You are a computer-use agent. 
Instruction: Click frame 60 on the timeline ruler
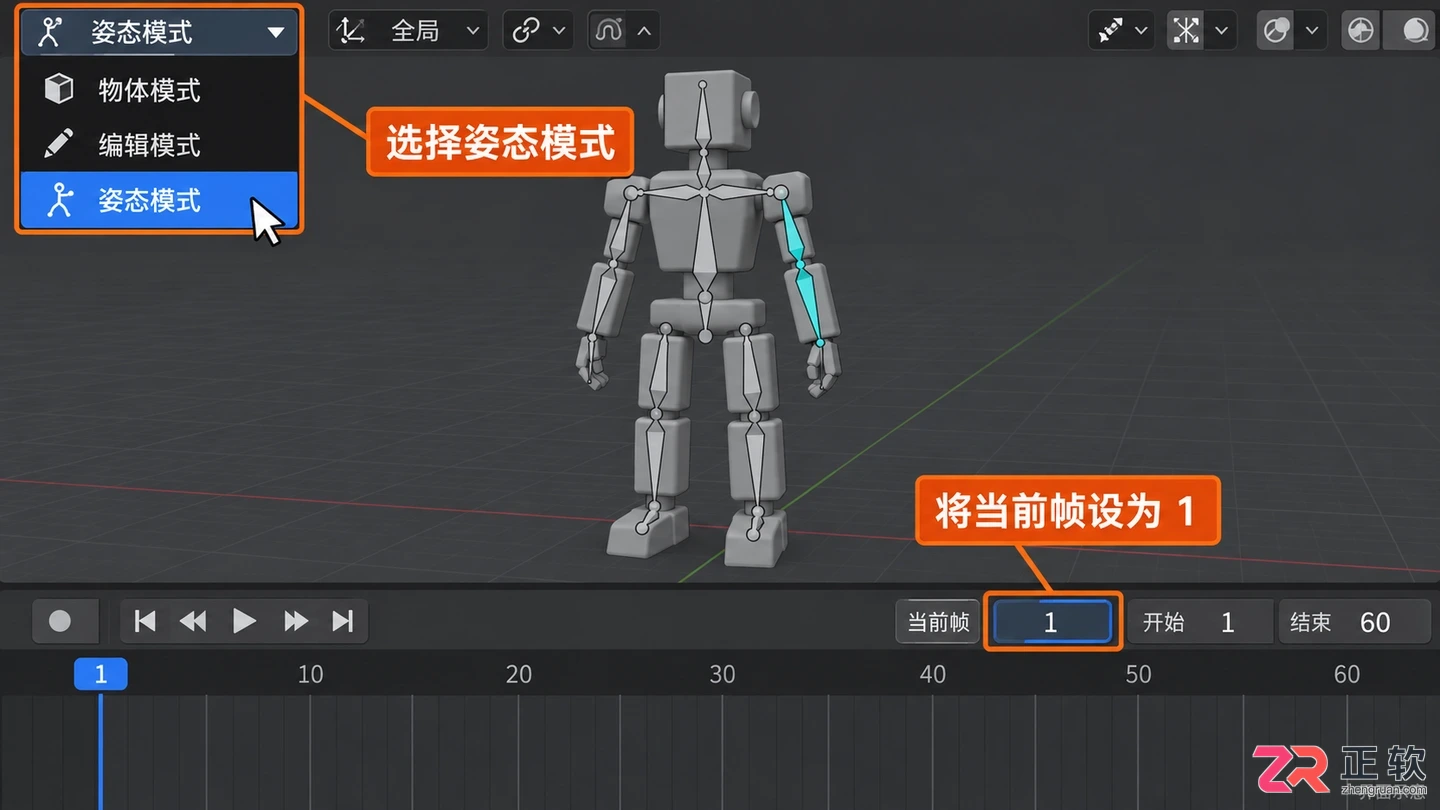pyautogui.click(x=1346, y=674)
